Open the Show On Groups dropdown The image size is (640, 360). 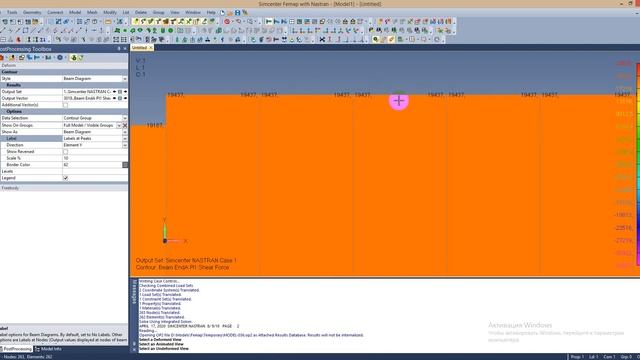click(119, 125)
